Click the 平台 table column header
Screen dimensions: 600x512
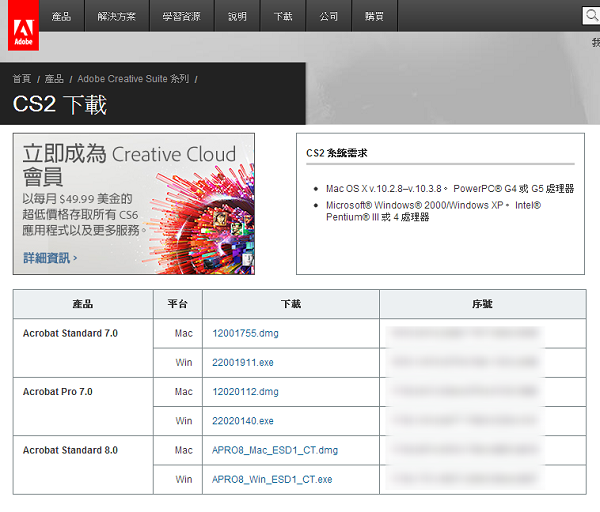pos(178,304)
